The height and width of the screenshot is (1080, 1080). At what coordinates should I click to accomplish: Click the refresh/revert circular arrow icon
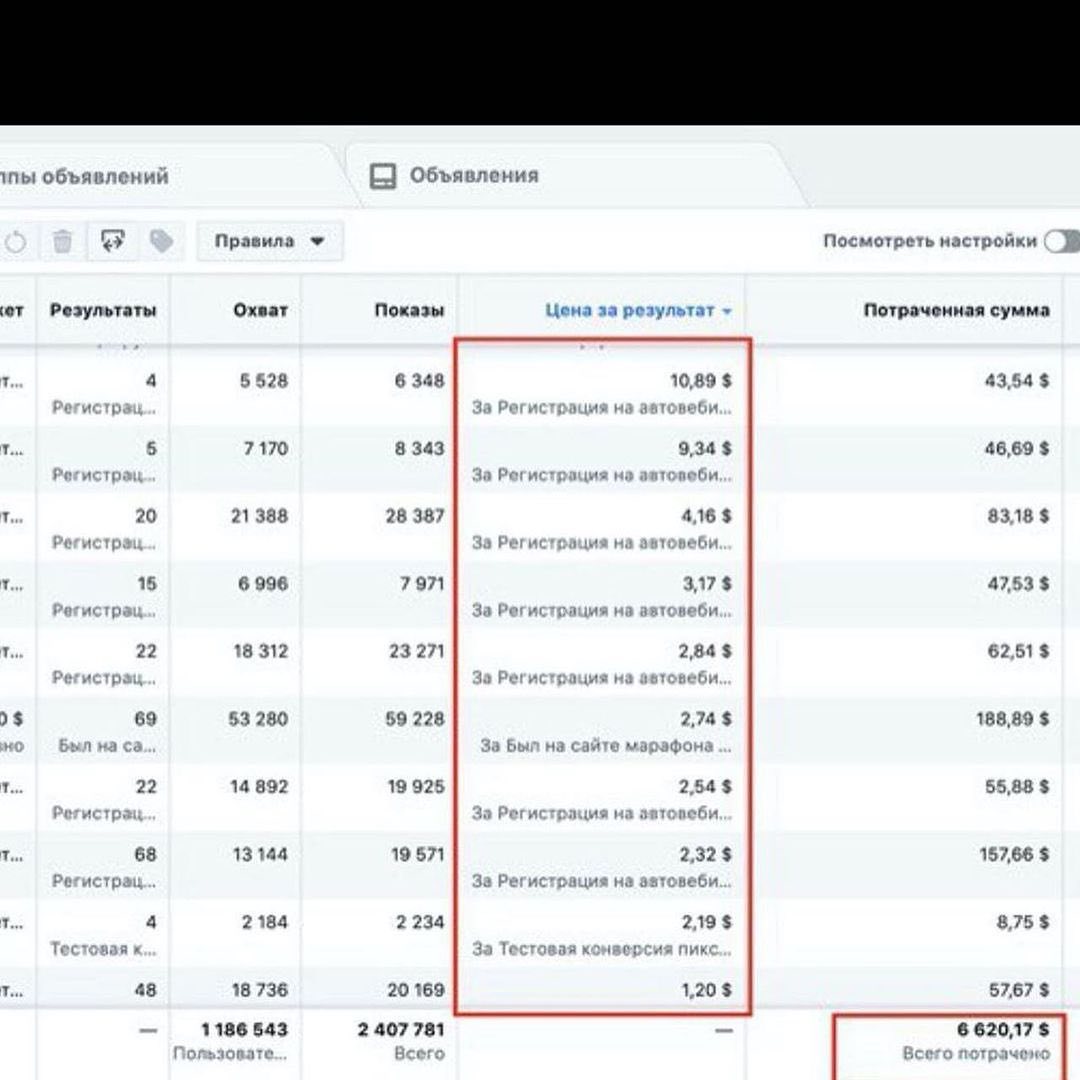[x=15, y=242]
